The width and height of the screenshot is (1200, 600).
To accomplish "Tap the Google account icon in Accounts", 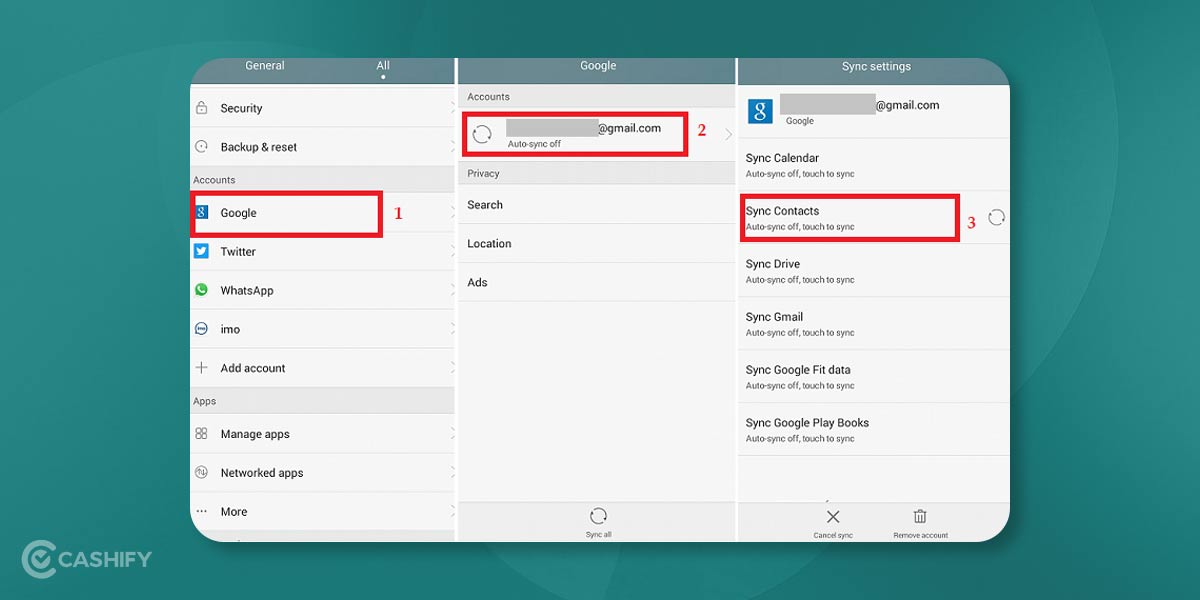I will point(201,213).
